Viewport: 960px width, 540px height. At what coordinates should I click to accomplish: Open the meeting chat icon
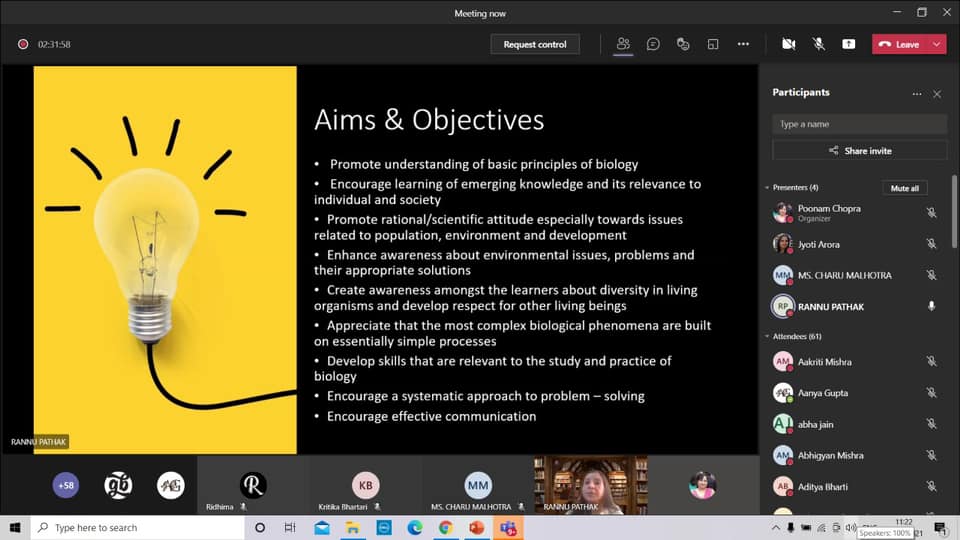pyautogui.click(x=653, y=44)
